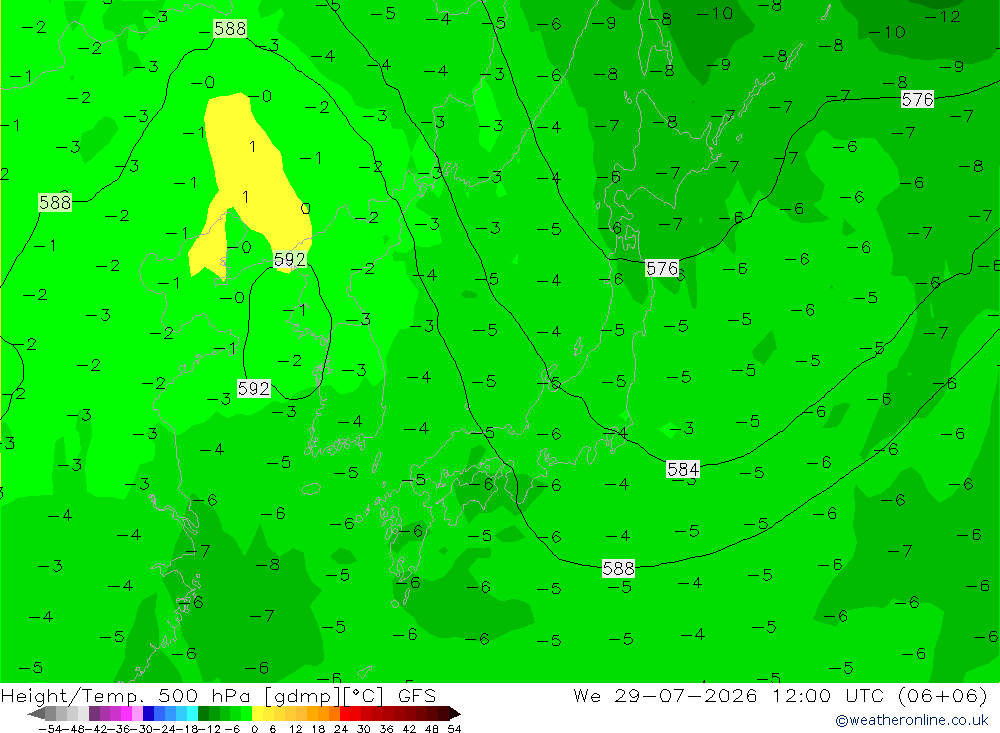This screenshot has width=1000, height=733.
Task: Pick the purple legend swatch near -42
Action: [x=94, y=713]
